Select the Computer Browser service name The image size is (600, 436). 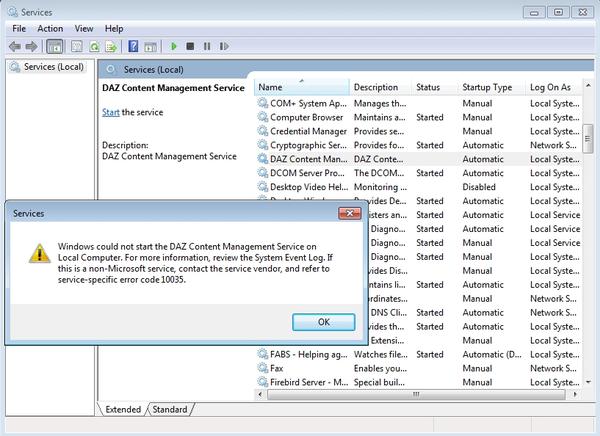point(307,117)
